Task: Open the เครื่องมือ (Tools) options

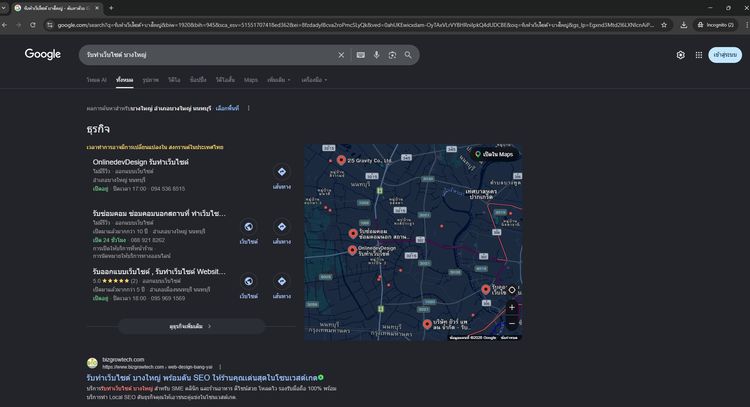Action: (x=313, y=80)
